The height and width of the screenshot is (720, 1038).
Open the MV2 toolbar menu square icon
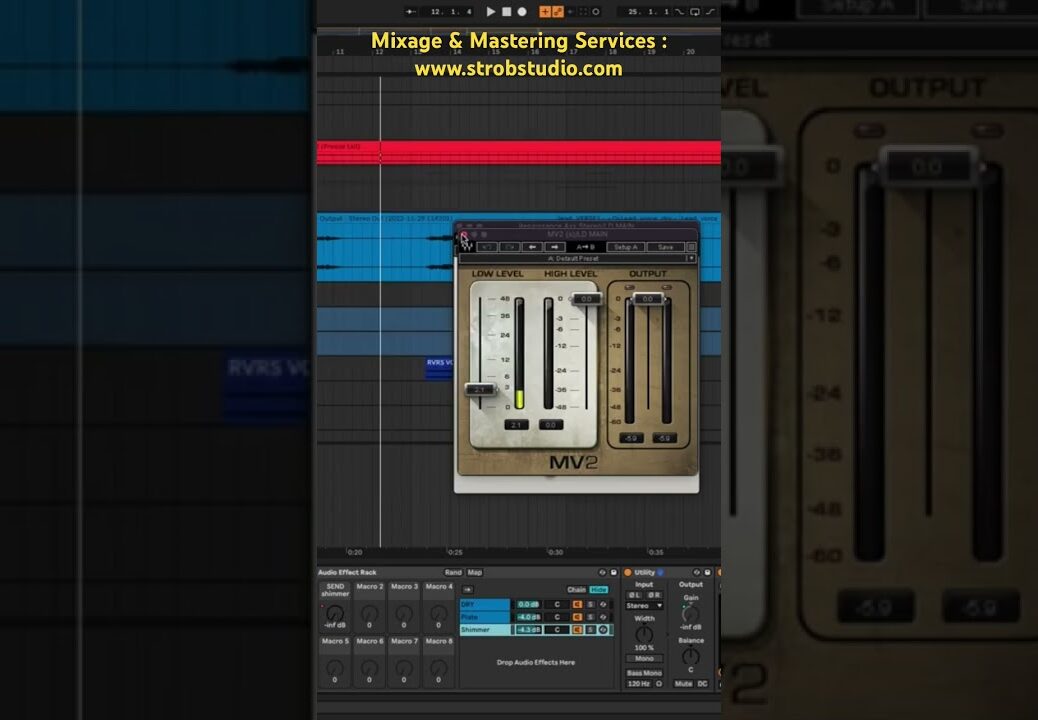691,247
